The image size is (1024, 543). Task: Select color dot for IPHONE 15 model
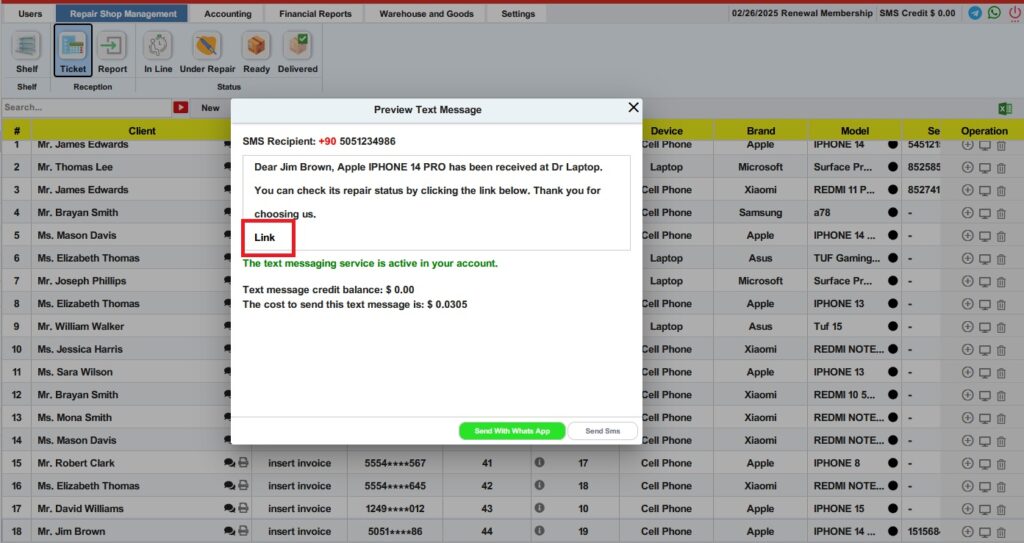click(x=893, y=508)
